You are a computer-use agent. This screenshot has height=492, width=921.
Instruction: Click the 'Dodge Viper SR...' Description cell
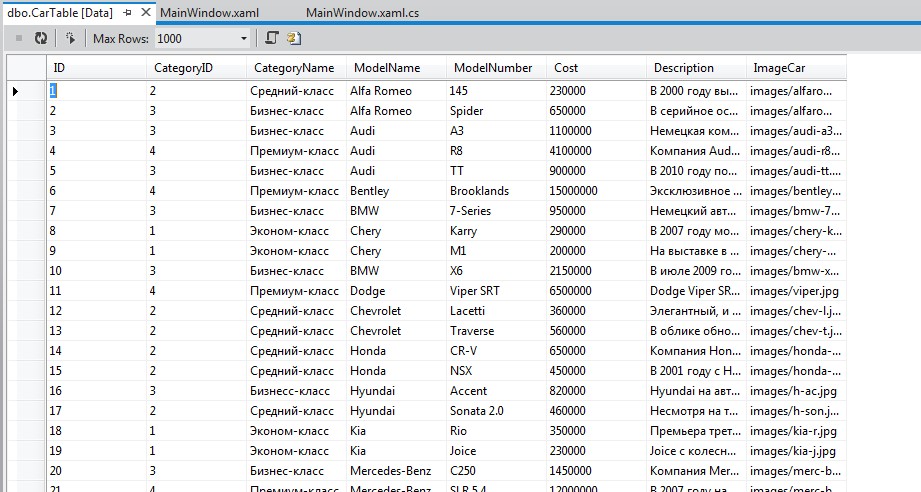coord(696,291)
